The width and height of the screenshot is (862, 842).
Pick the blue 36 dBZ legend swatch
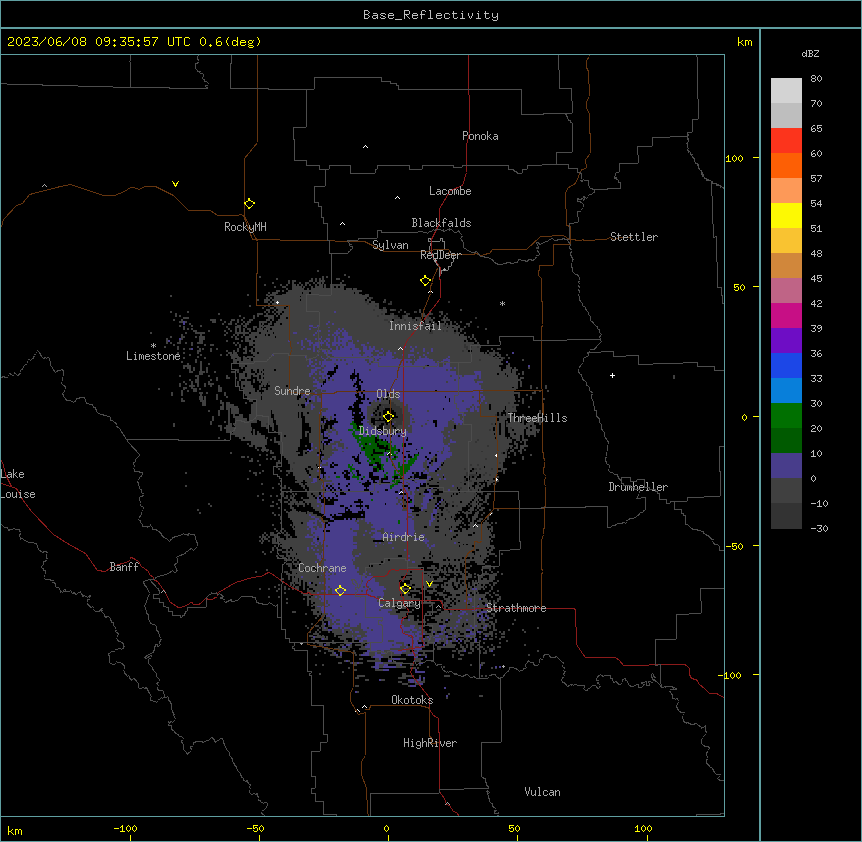click(x=786, y=365)
